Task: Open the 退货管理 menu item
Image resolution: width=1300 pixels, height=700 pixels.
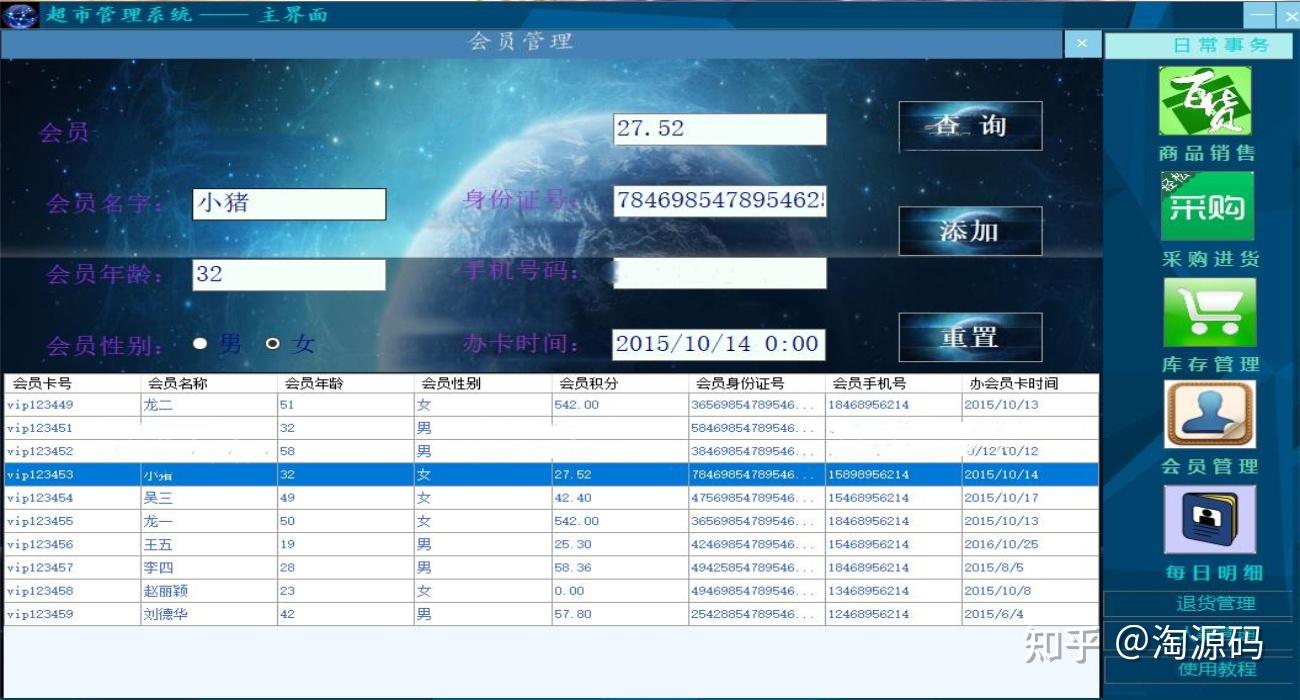Action: 1198,604
